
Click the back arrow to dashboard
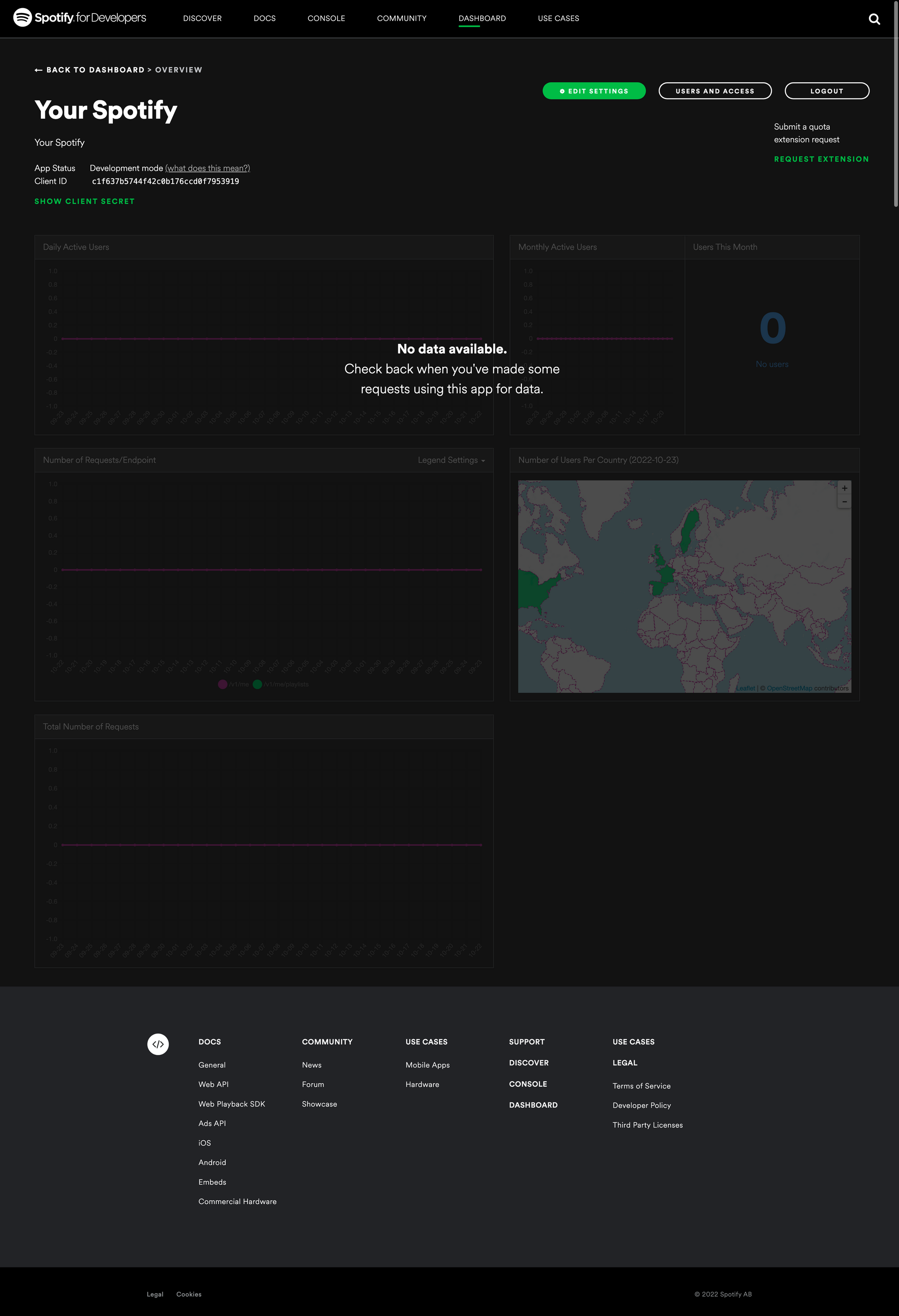pos(39,70)
